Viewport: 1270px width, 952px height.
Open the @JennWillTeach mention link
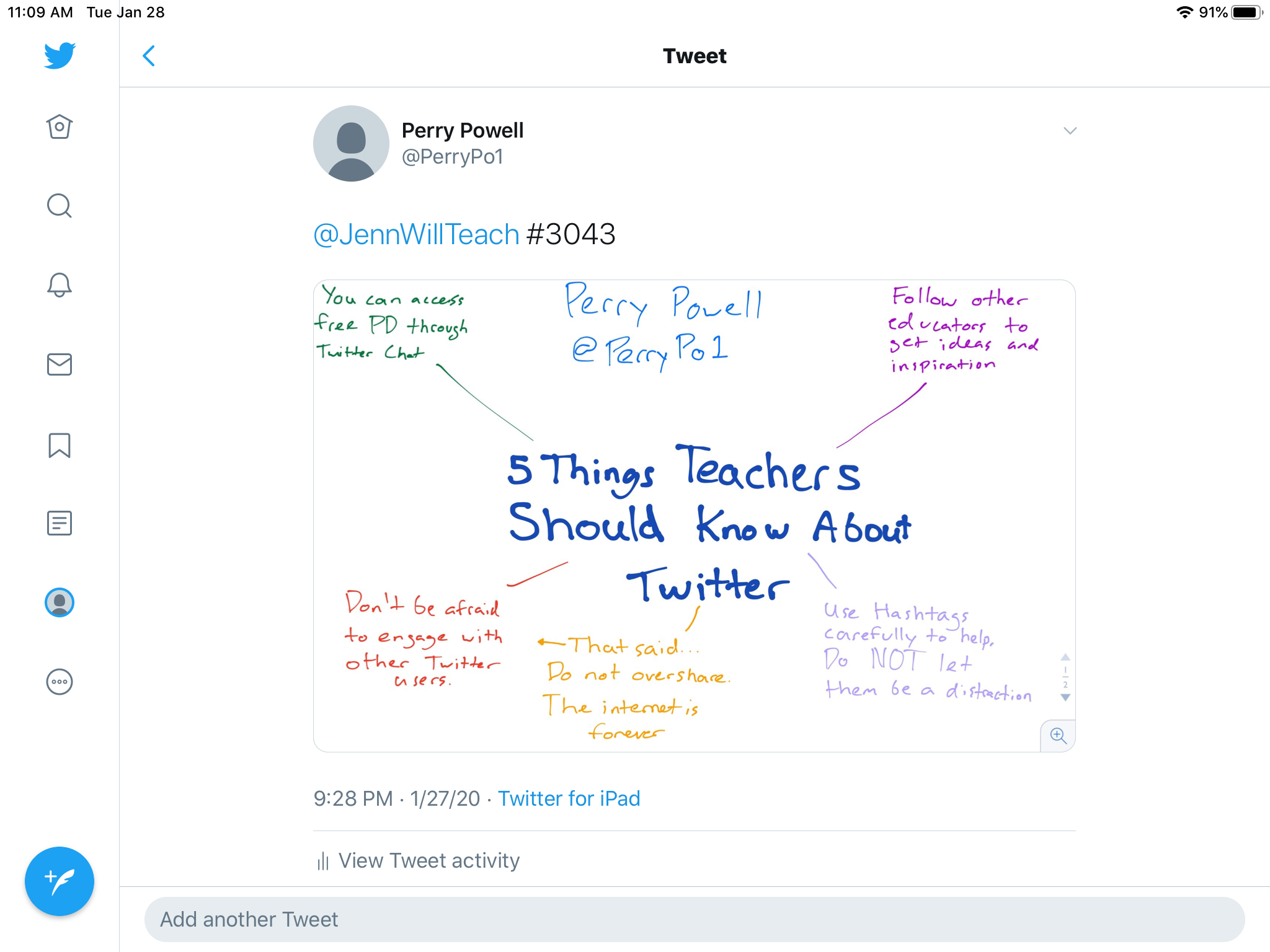tap(416, 235)
